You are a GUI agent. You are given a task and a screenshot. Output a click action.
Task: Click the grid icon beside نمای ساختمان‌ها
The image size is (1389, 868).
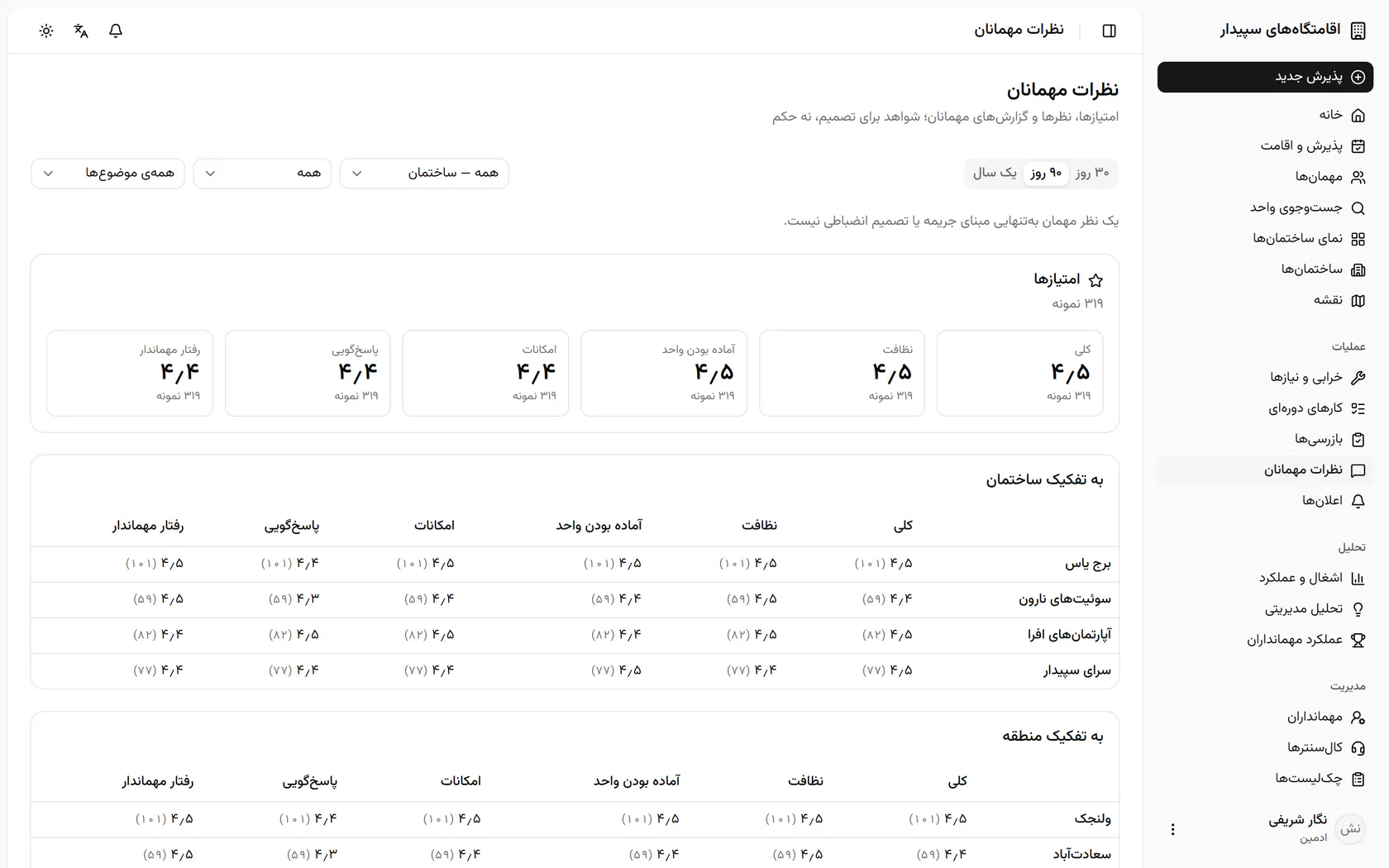[1358, 239]
